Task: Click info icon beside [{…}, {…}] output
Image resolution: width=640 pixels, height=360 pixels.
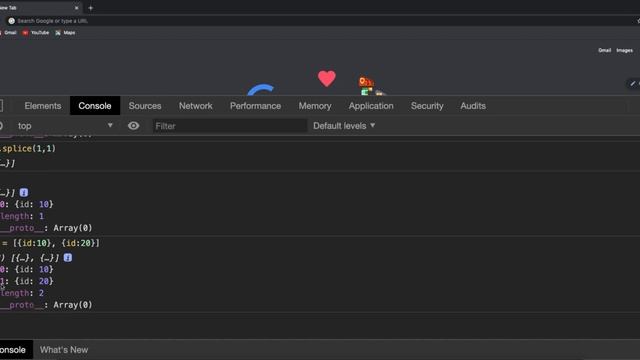Action: [68, 258]
